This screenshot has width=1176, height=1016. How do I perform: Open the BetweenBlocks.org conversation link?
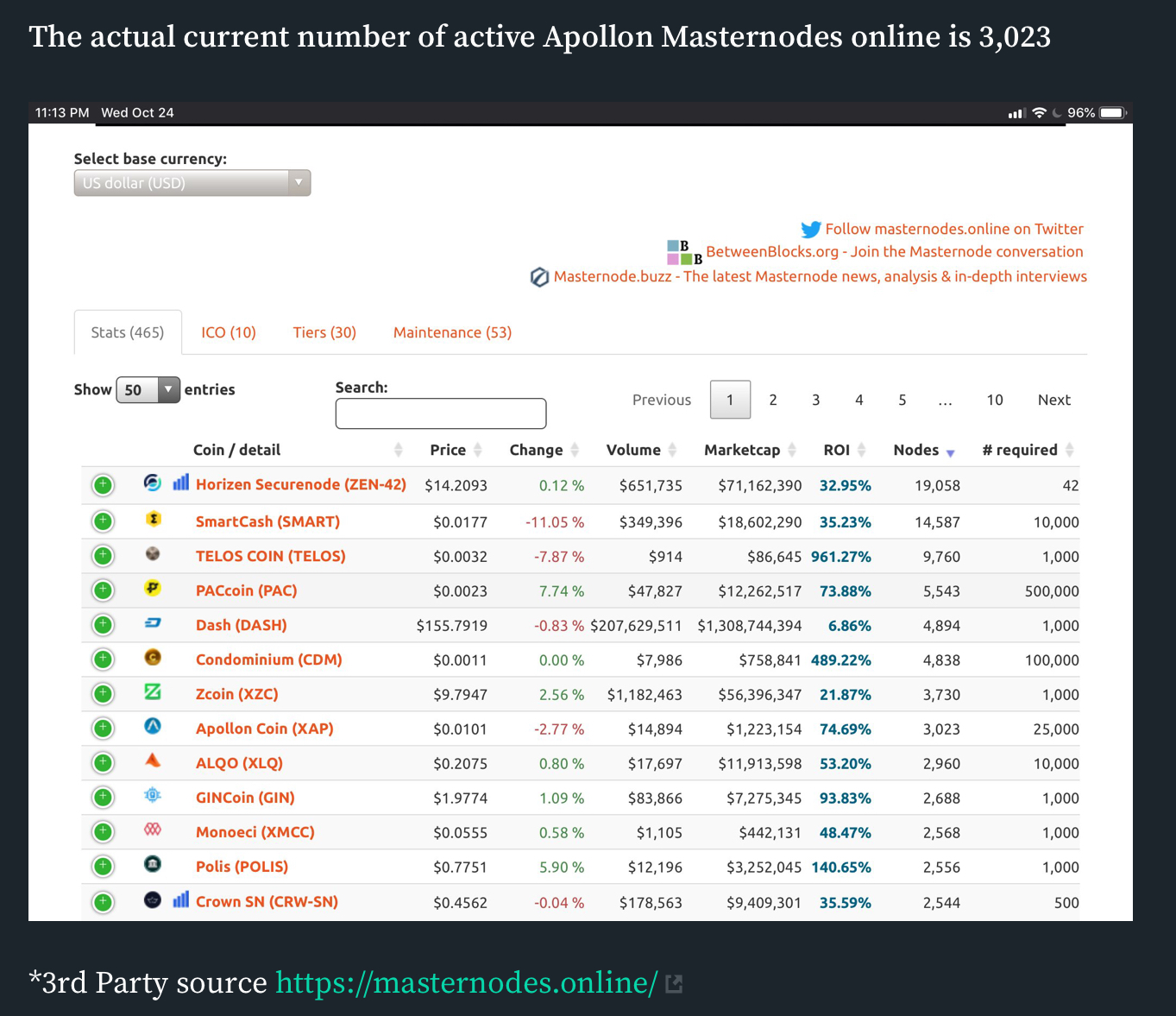[895, 251]
